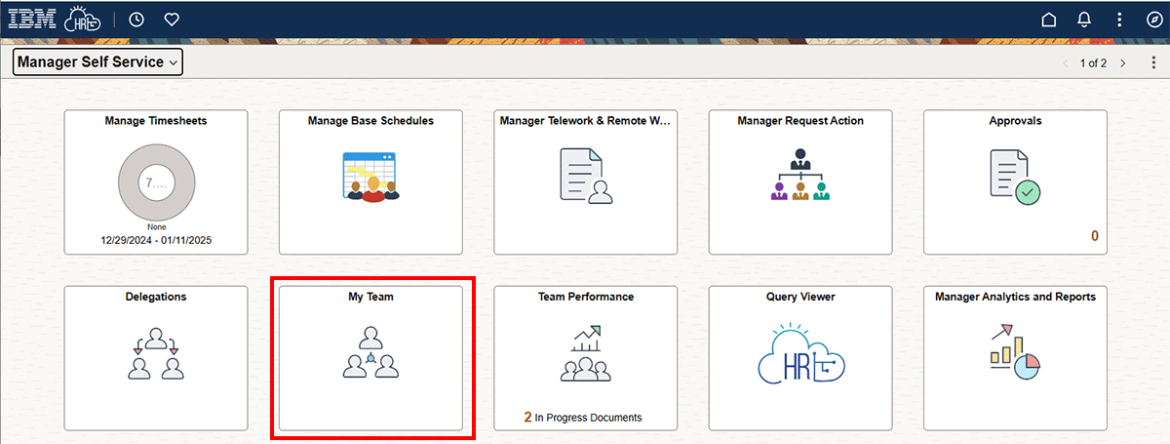Open Favorites heart icon
The image size is (1170, 444).
click(x=171, y=19)
